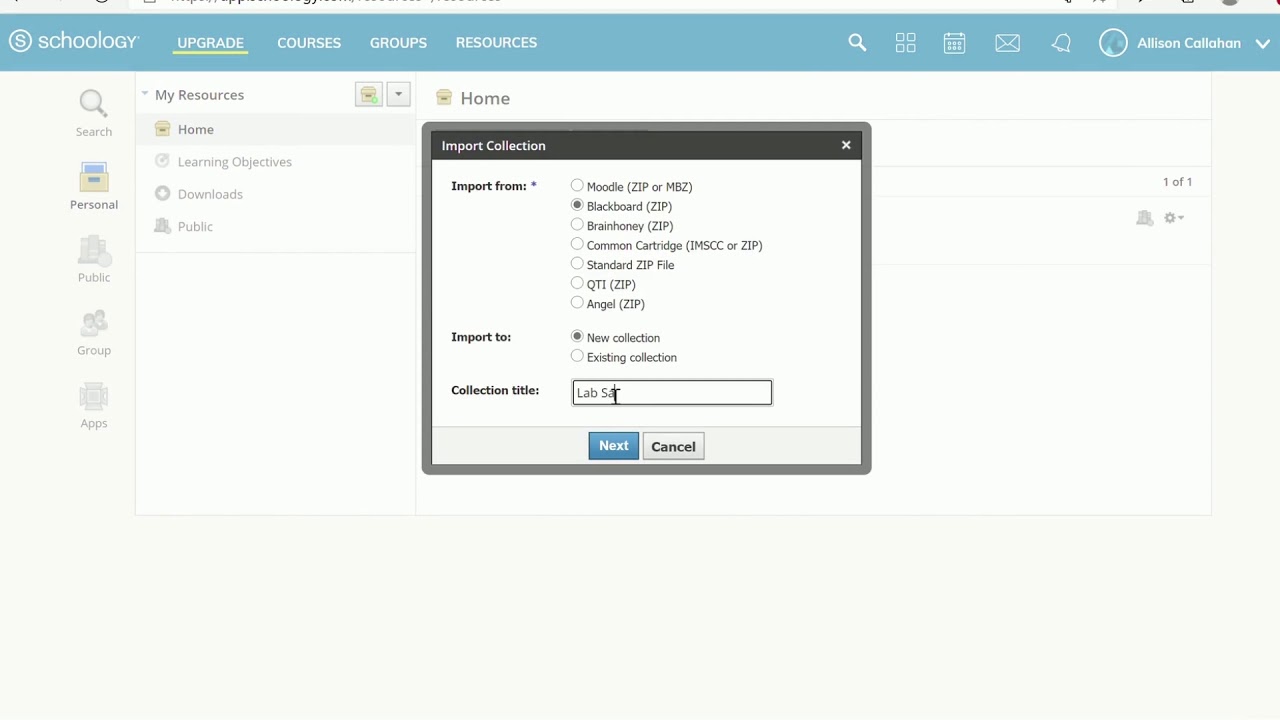This screenshot has width=1280, height=720.
Task: Open the RESOURCES menu
Action: coord(496,42)
